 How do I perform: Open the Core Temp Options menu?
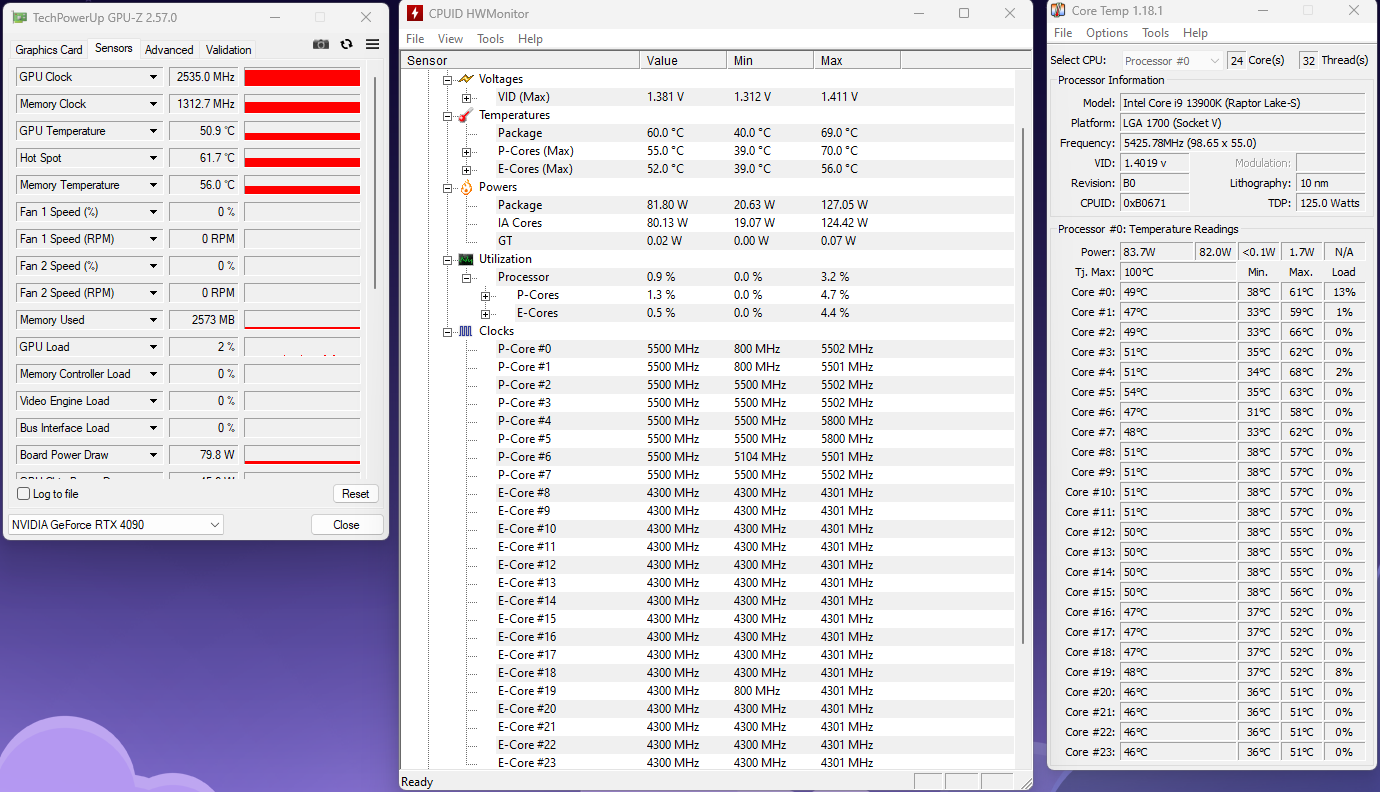pyautogui.click(x=1107, y=33)
